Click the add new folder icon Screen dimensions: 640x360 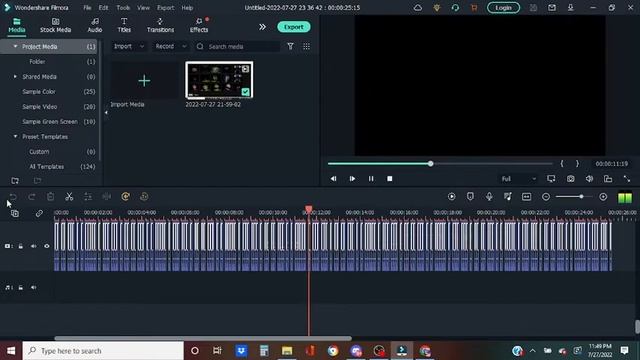click(x=15, y=180)
